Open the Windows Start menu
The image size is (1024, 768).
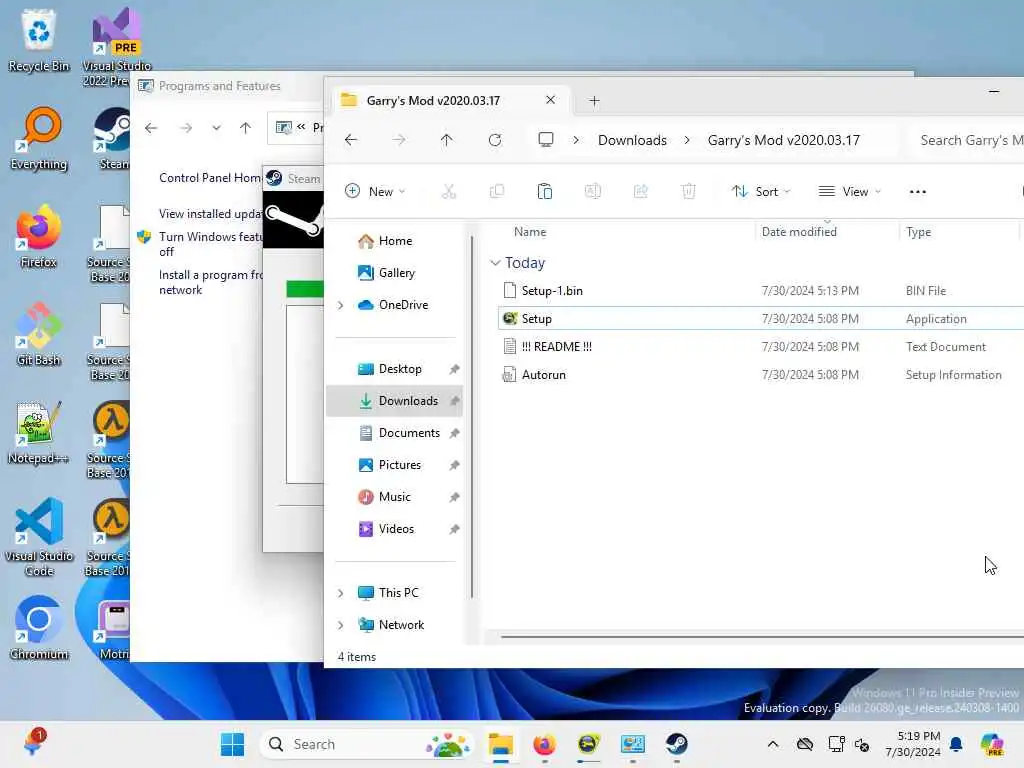[x=232, y=744]
